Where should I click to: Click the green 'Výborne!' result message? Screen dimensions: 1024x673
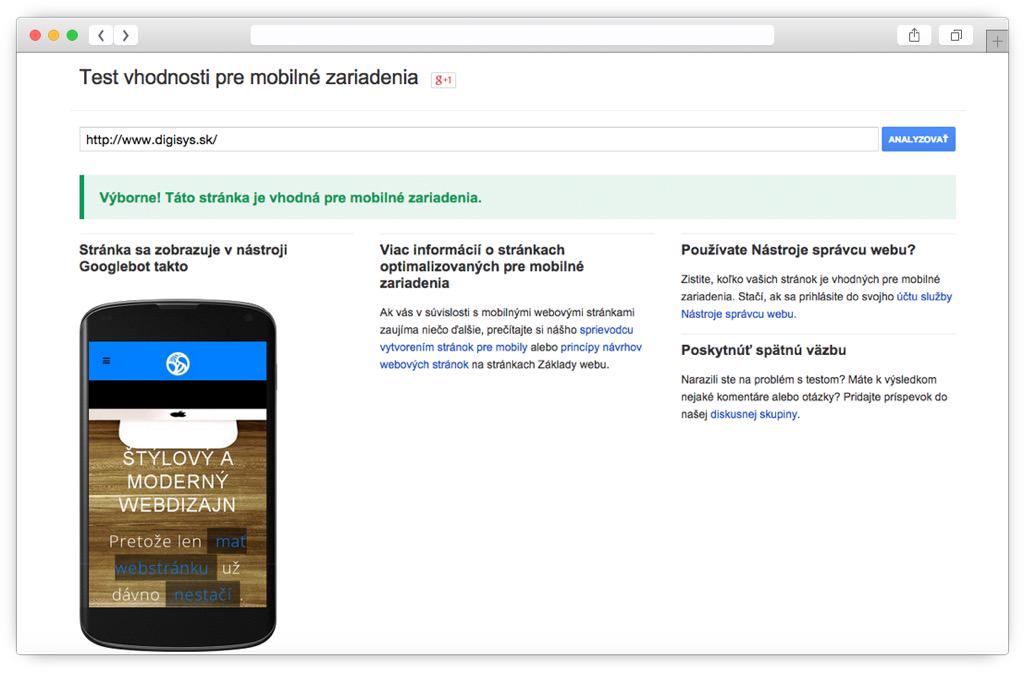tap(517, 197)
